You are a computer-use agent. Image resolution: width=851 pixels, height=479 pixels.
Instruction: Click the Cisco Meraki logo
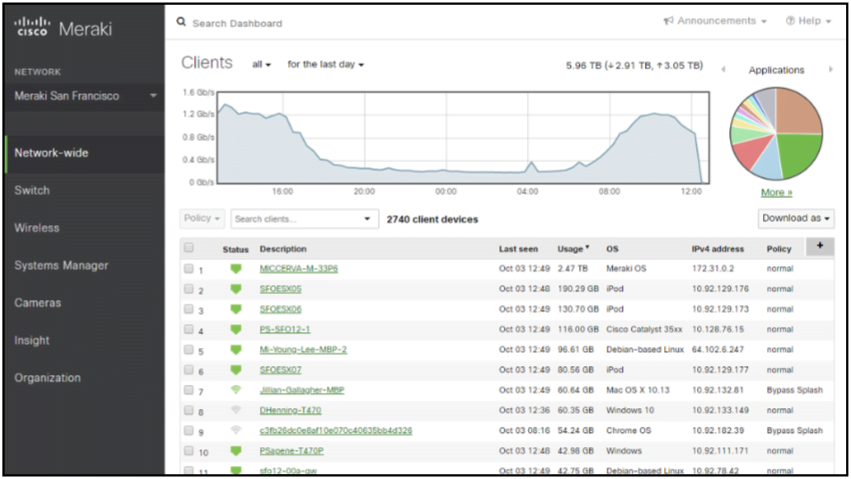pos(63,27)
